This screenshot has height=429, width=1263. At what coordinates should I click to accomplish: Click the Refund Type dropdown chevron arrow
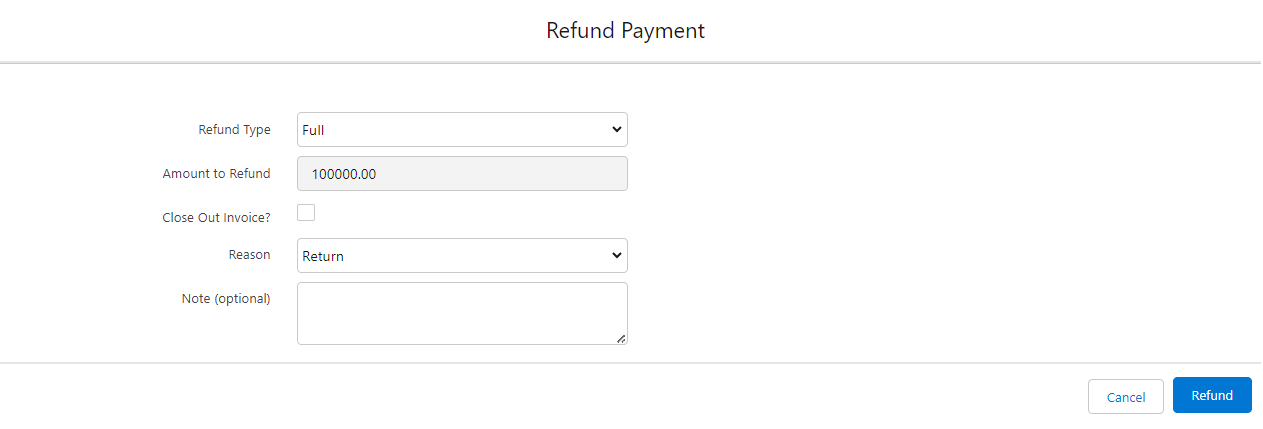pyautogui.click(x=616, y=130)
